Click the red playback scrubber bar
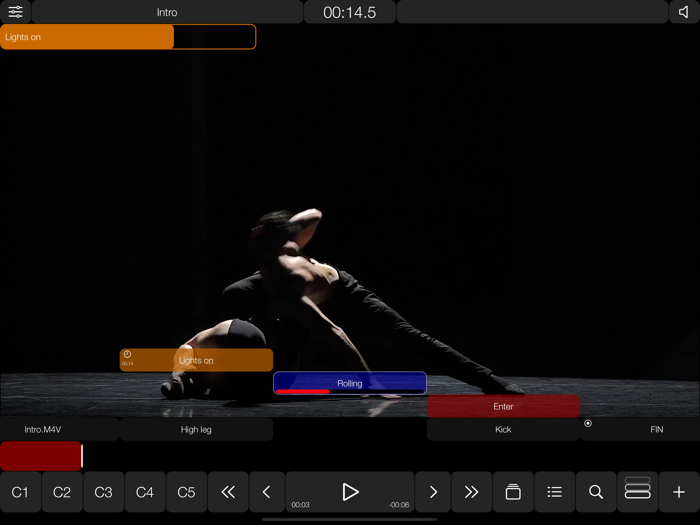 (x=41, y=456)
